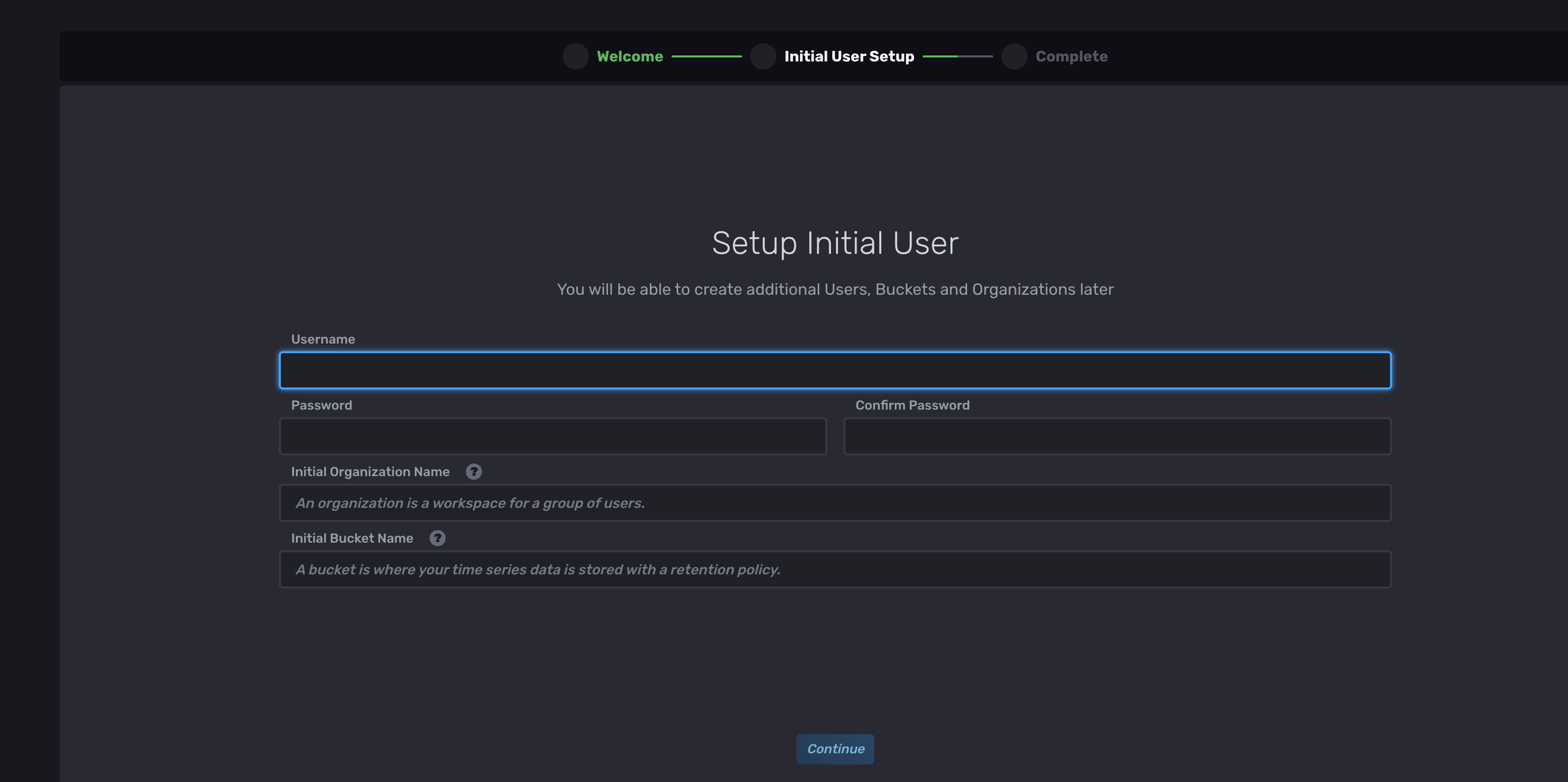The image size is (1568, 782).
Task: Select the green Welcome checkpoint icon
Action: tap(575, 56)
